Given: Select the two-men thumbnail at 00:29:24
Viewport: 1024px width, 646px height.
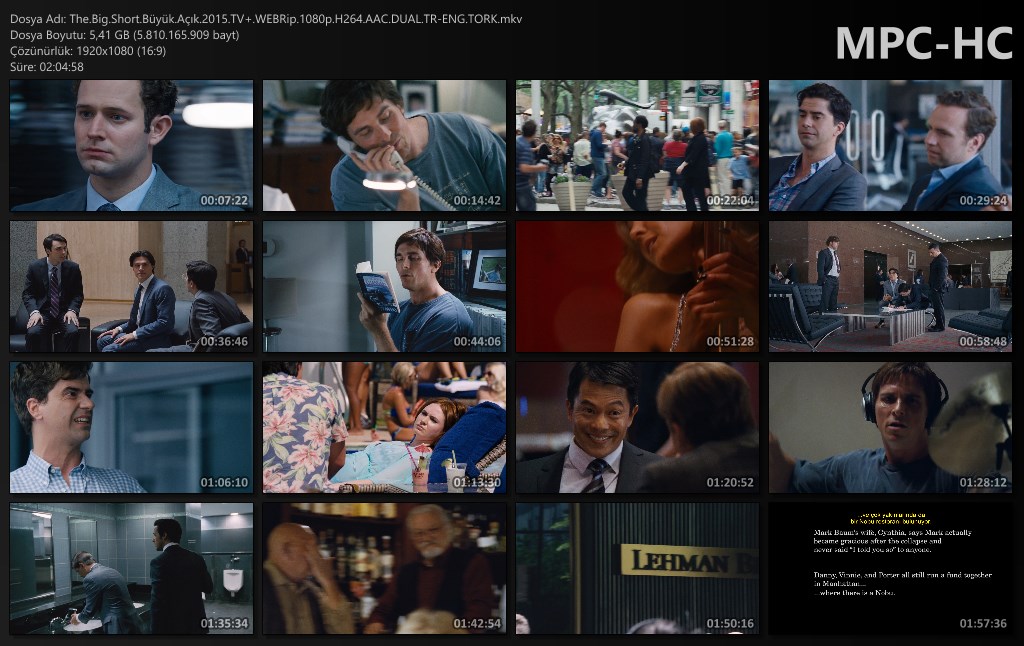Looking at the screenshot, I should 890,146.
